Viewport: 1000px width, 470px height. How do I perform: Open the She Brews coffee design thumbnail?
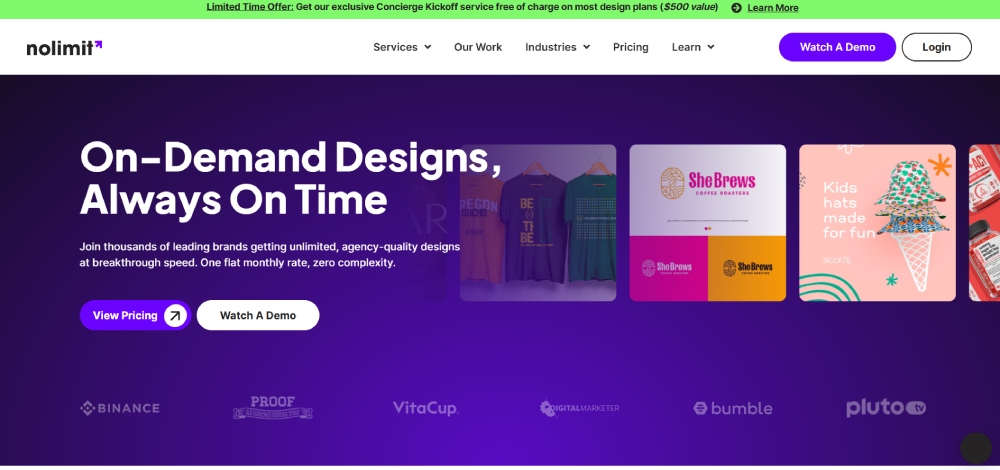[708, 223]
